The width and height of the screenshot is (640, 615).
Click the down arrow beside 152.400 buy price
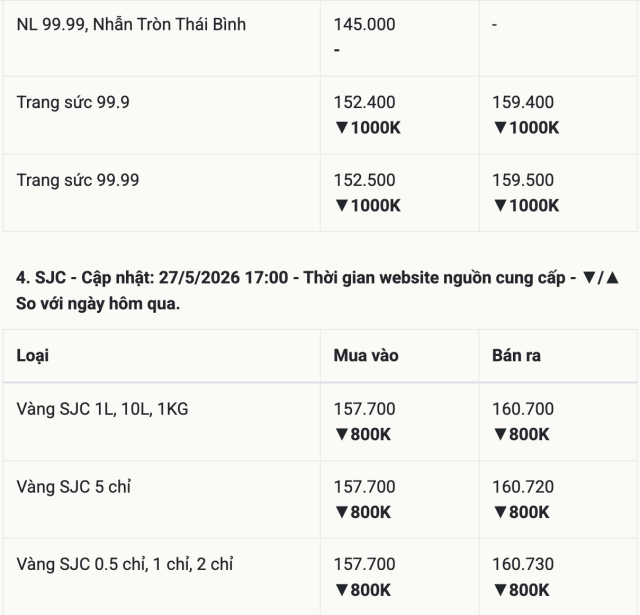341,128
